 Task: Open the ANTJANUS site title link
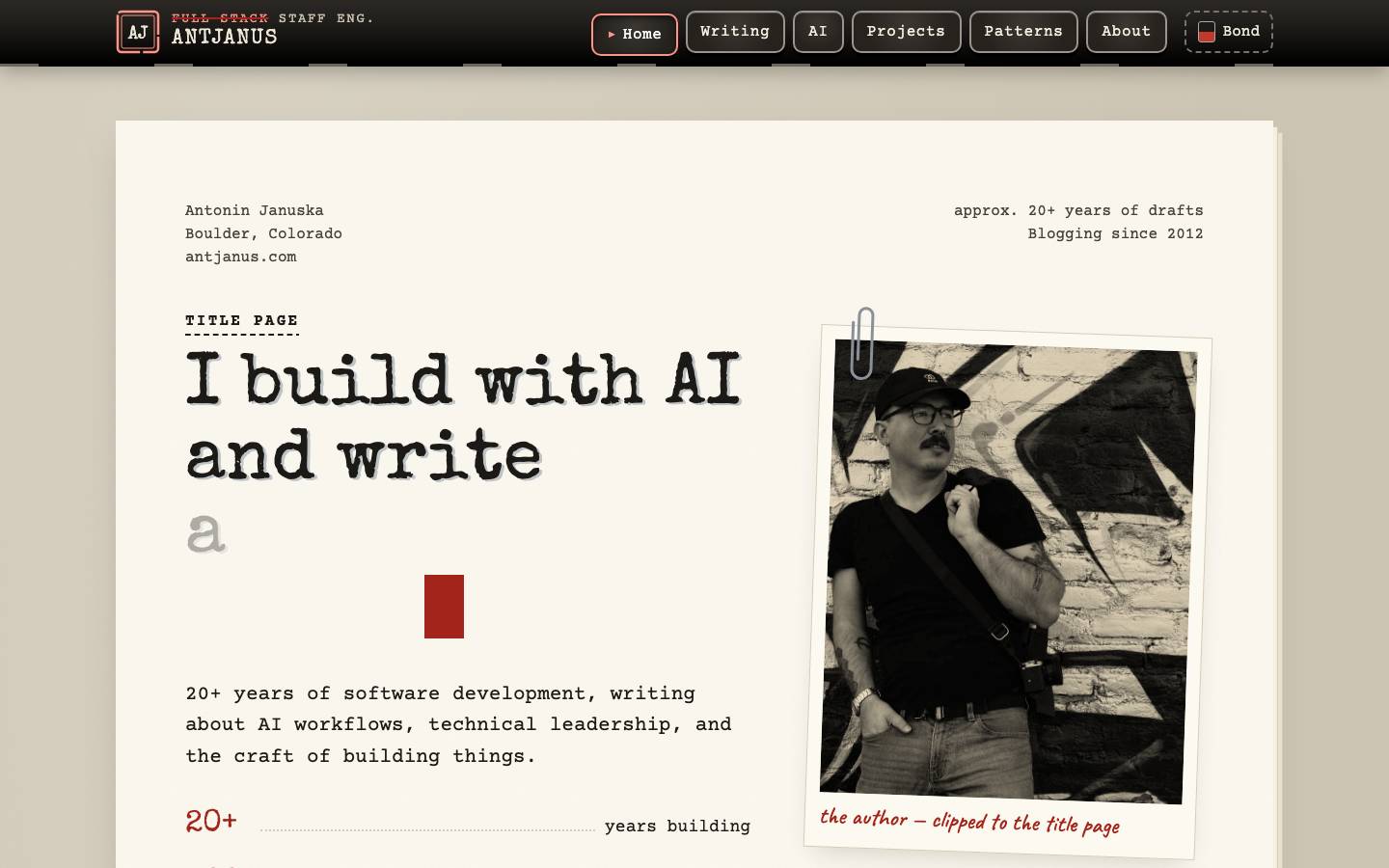coord(225,38)
